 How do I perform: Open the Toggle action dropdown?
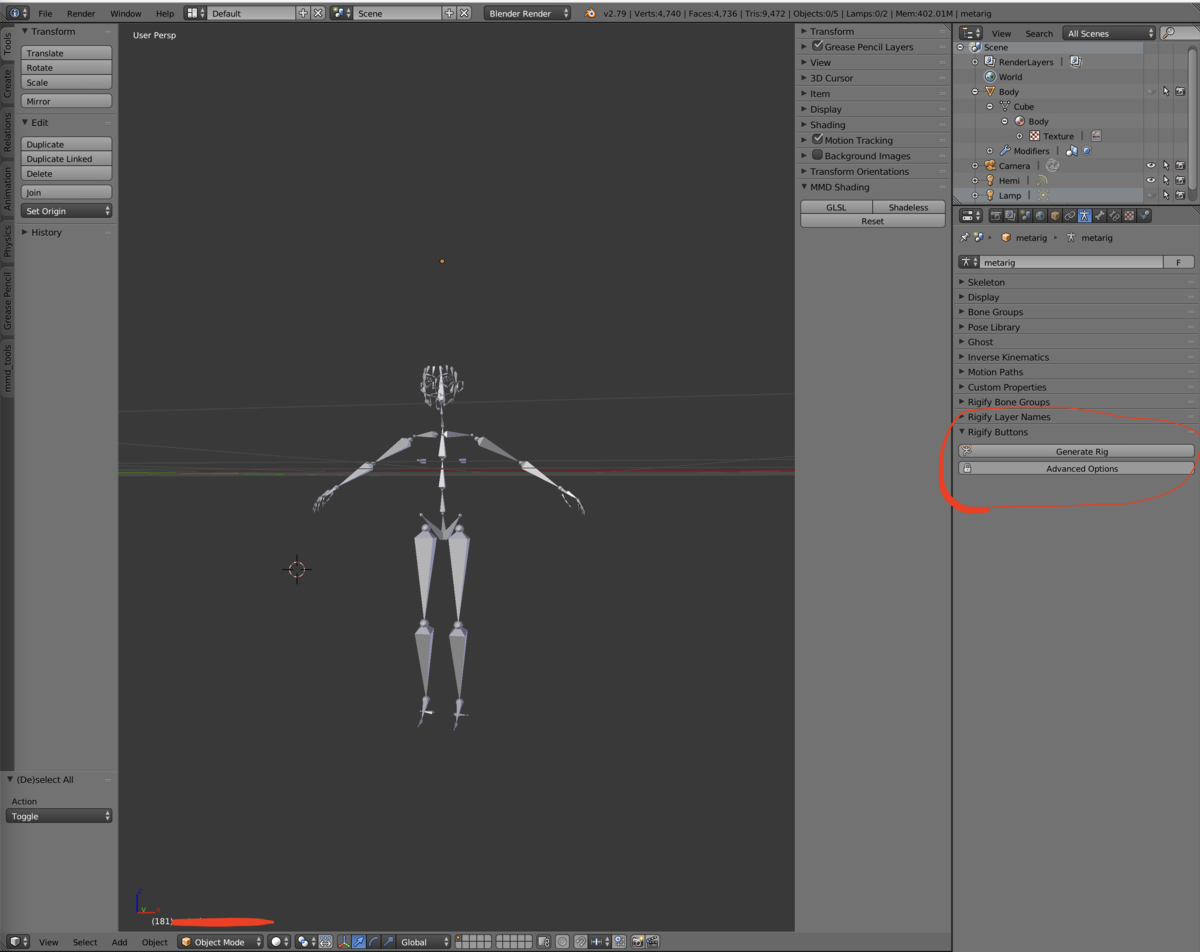click(60, 816)
